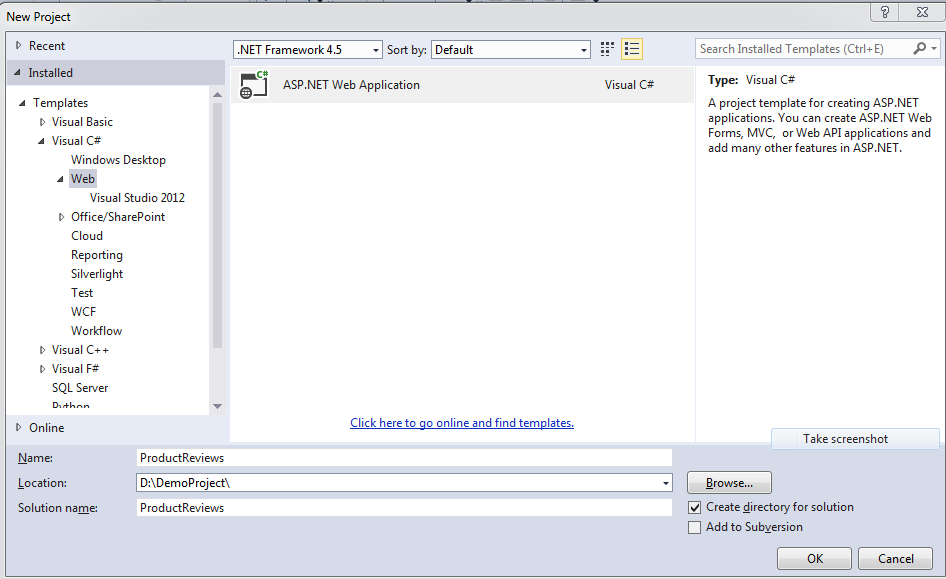Collapse the Templates tree node
Image resolution: width=946 pixels, height=579 pixels.
coord(22,103)
